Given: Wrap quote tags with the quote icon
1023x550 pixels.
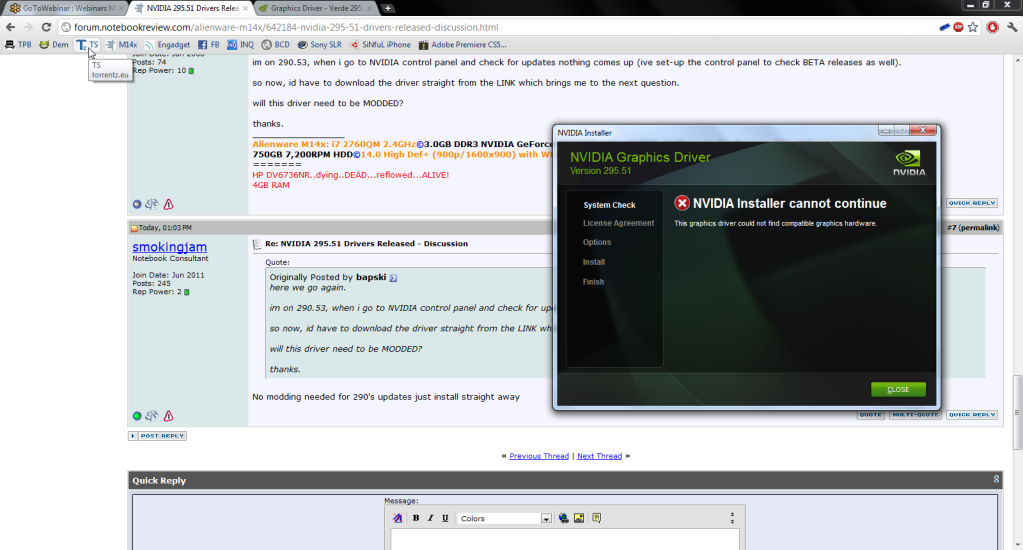Looking at the screenshot, I should [597, 518].
